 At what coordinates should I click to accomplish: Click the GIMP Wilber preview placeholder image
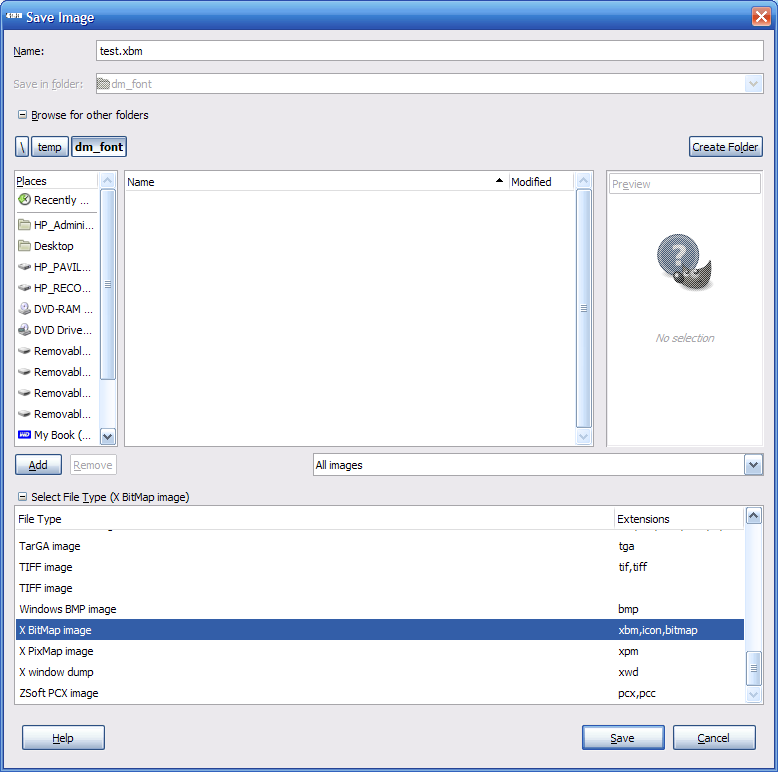(x=684, y=262)
